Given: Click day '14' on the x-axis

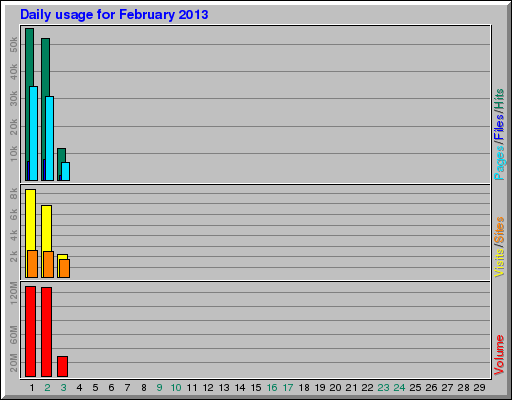Looking at the screenshot, I should click(240, 388).
